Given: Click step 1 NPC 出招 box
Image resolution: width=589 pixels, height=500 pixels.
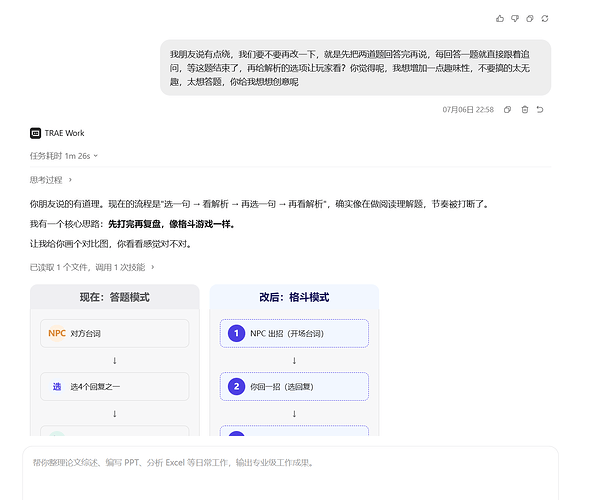Looking at the screenshot, I should pos(294,333).
